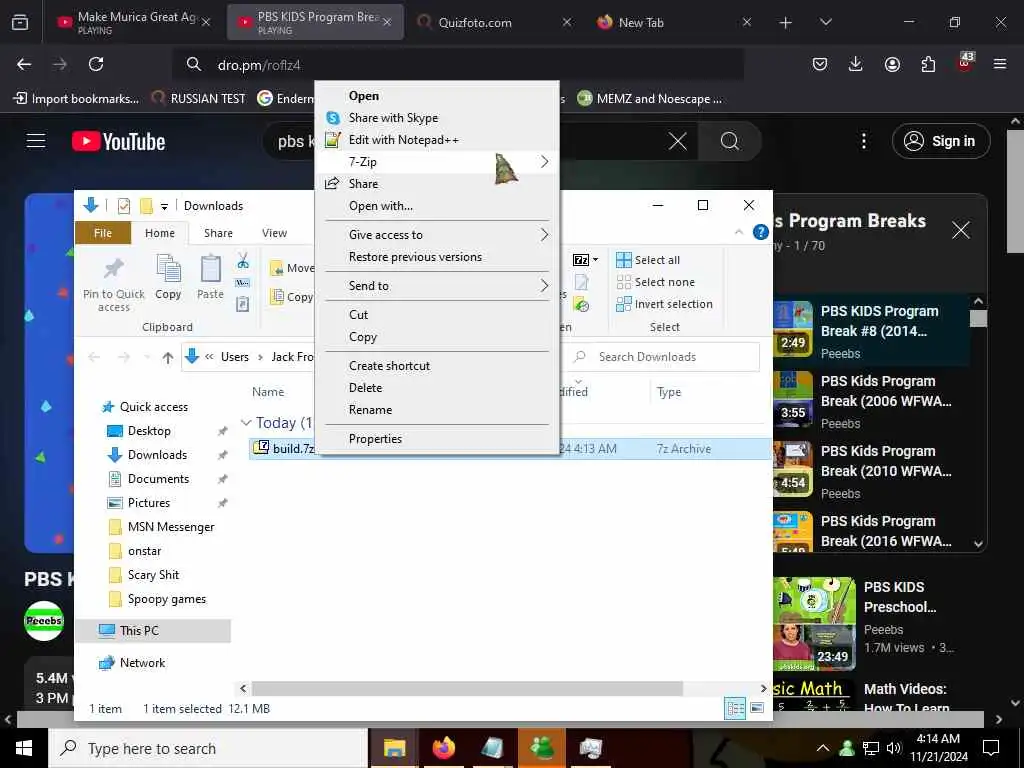This screenshot has width=1024, height=768.
Task: Switch to the Quizfoto.com browser tab
Action: point(494,22)
